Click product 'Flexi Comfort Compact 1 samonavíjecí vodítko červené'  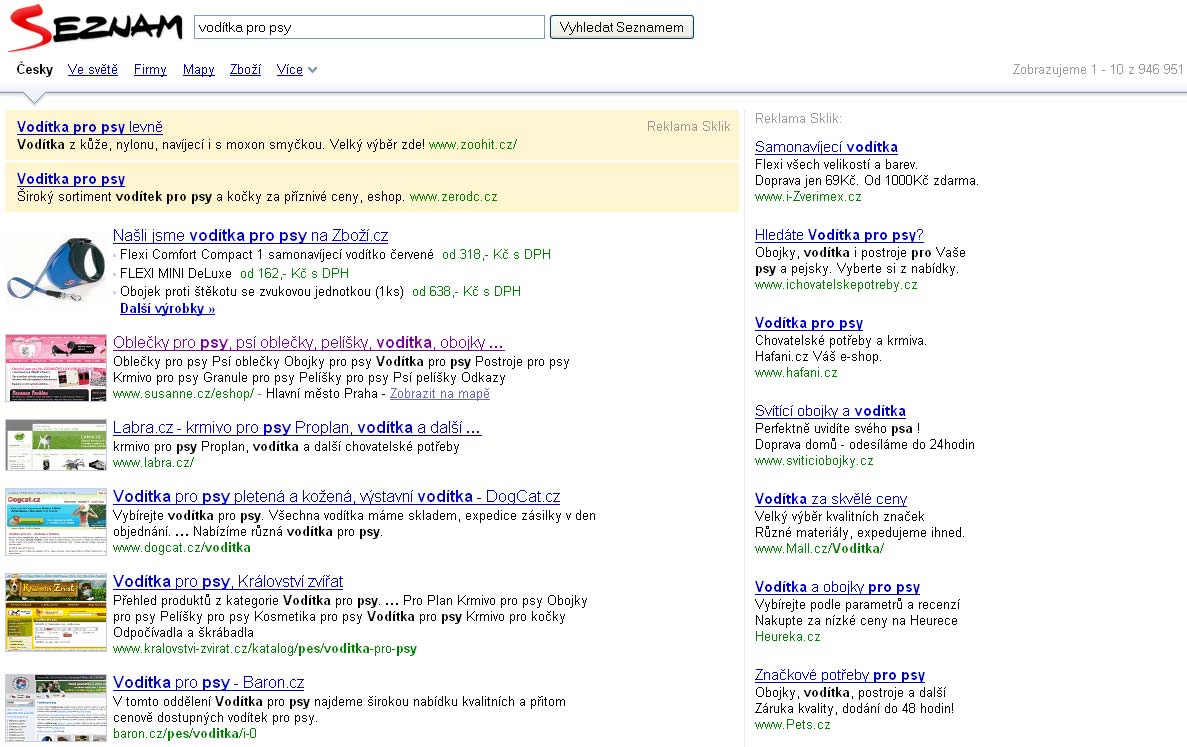coord(277,255)
